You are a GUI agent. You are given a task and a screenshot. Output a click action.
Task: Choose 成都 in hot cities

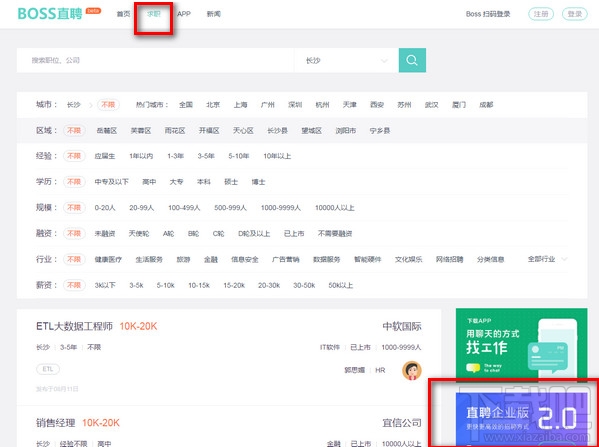[486, 105]
